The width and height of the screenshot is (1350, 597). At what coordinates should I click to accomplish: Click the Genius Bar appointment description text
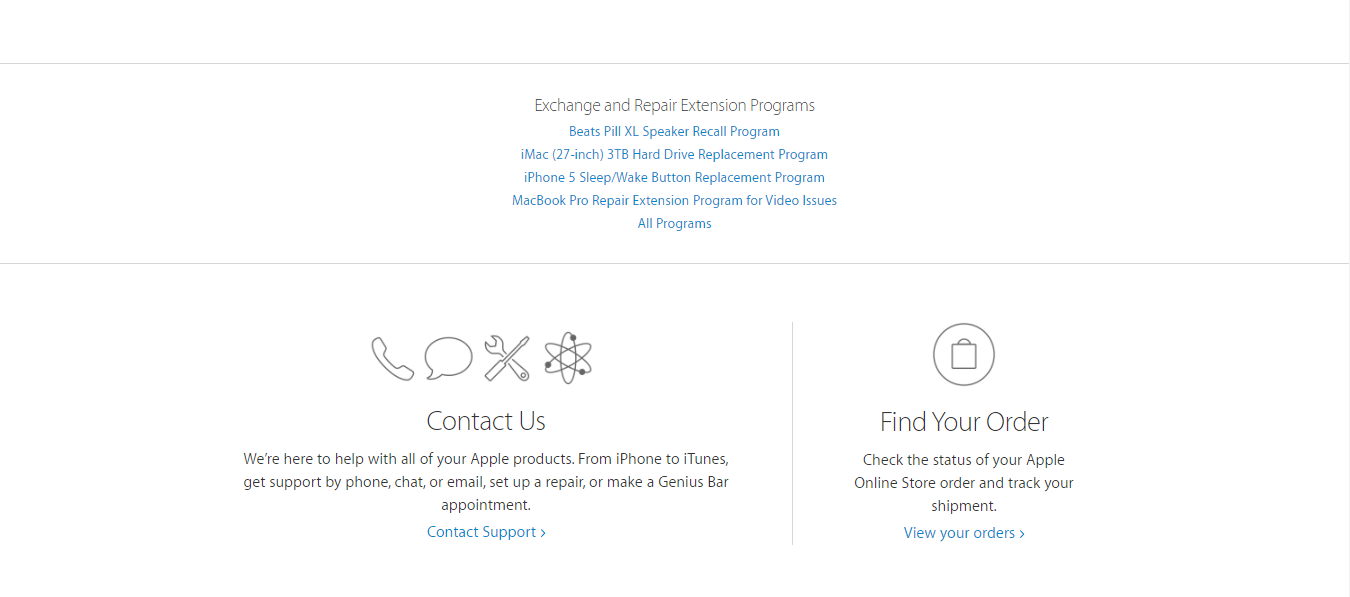pos(486,482)
